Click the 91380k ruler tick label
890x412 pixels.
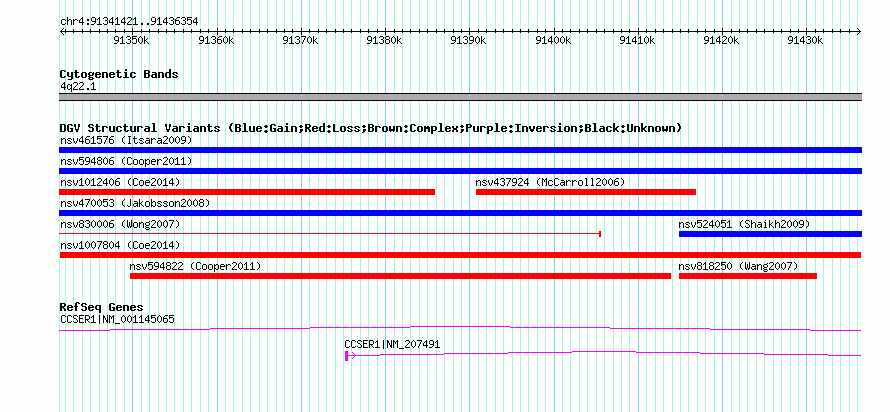[384, 40]
